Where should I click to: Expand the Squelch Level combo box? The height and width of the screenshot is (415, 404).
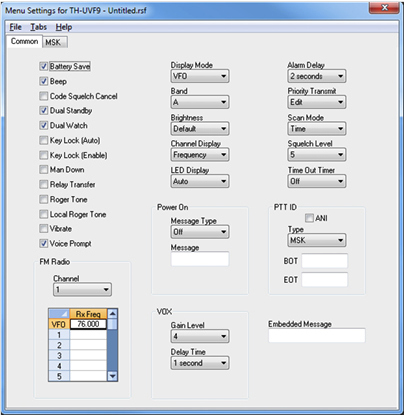[x=317, y=155]
